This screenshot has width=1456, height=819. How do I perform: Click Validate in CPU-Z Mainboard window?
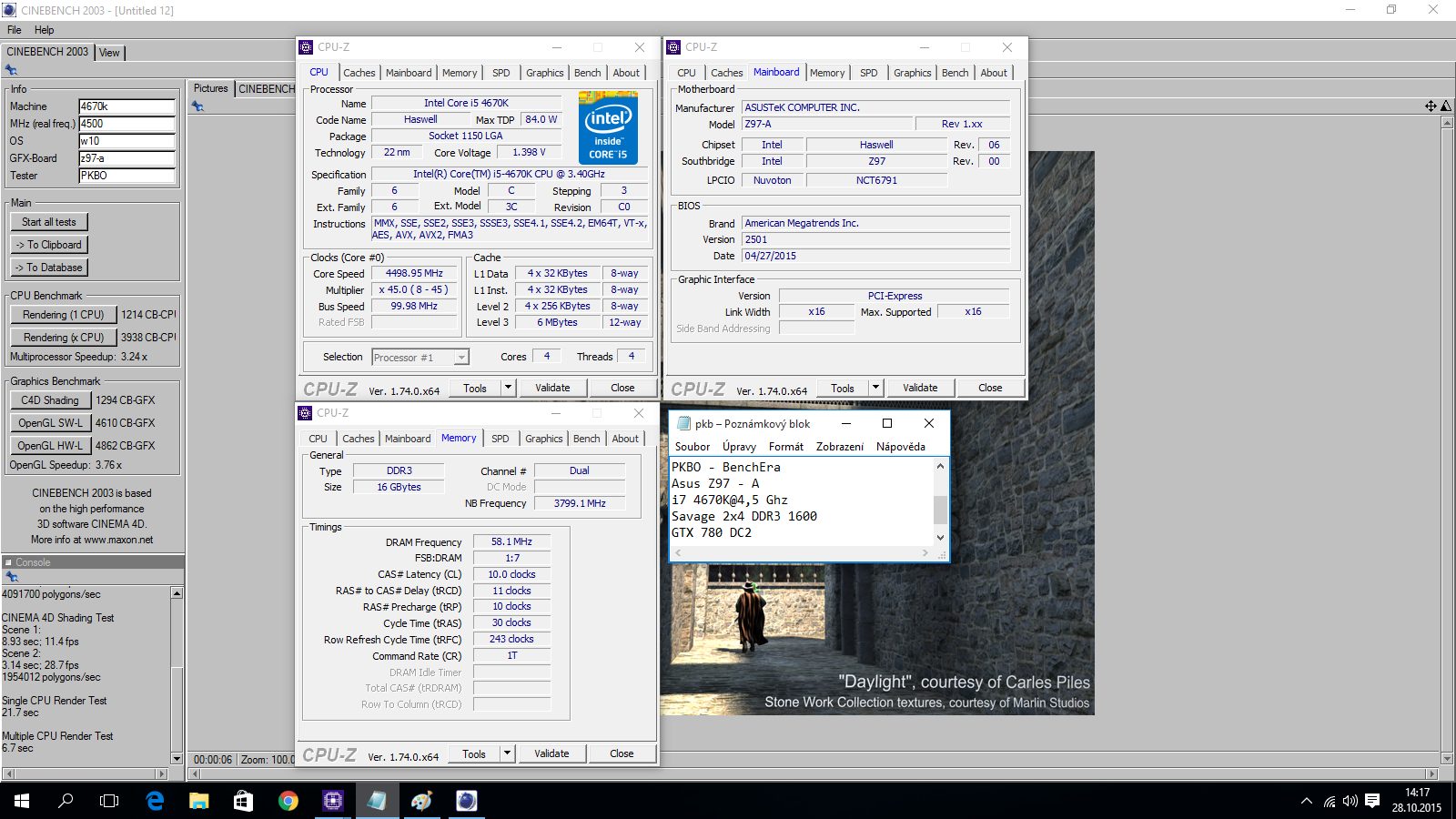[920, 388]
